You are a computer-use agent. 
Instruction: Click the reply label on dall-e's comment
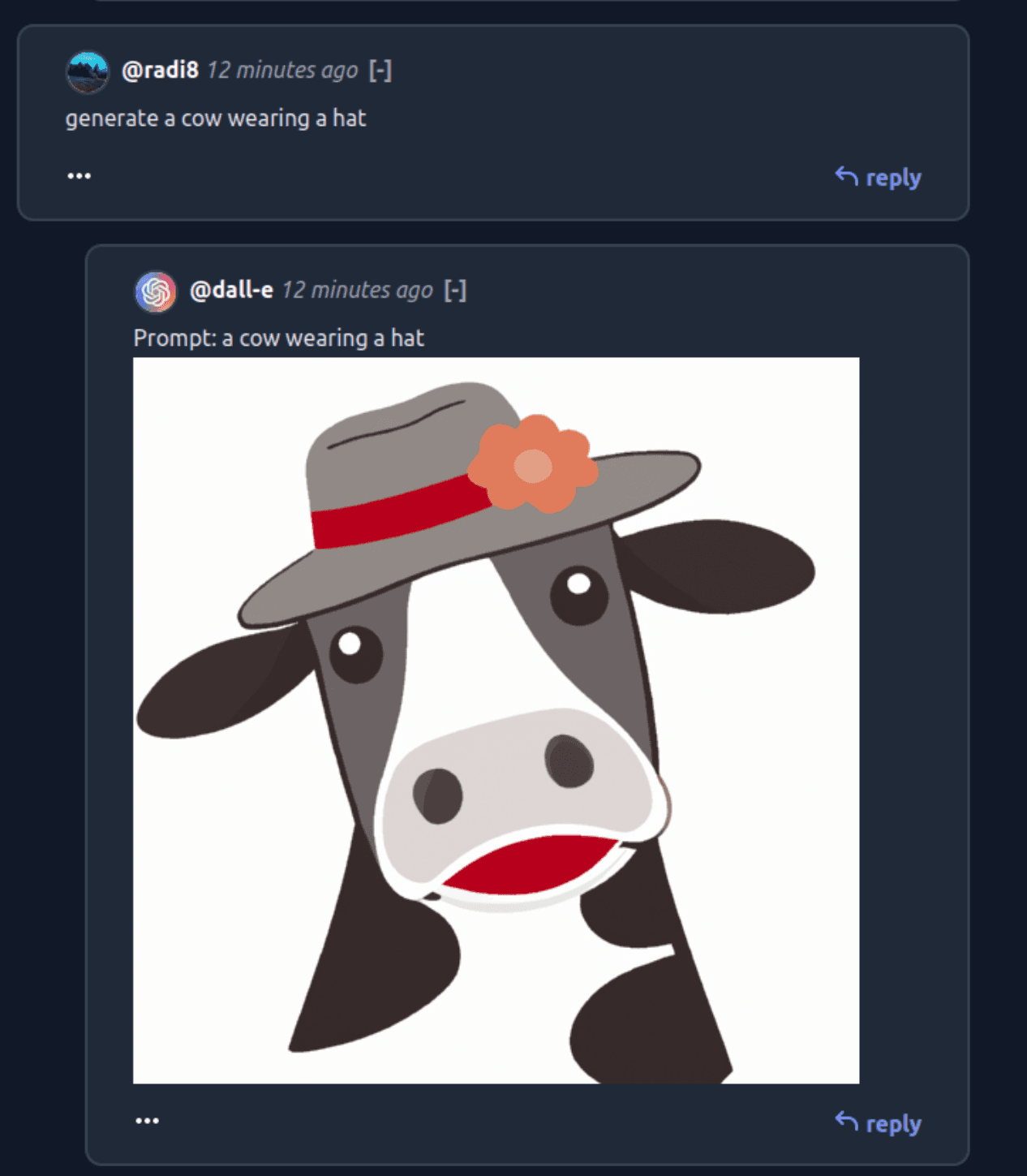click(893, 1124)
